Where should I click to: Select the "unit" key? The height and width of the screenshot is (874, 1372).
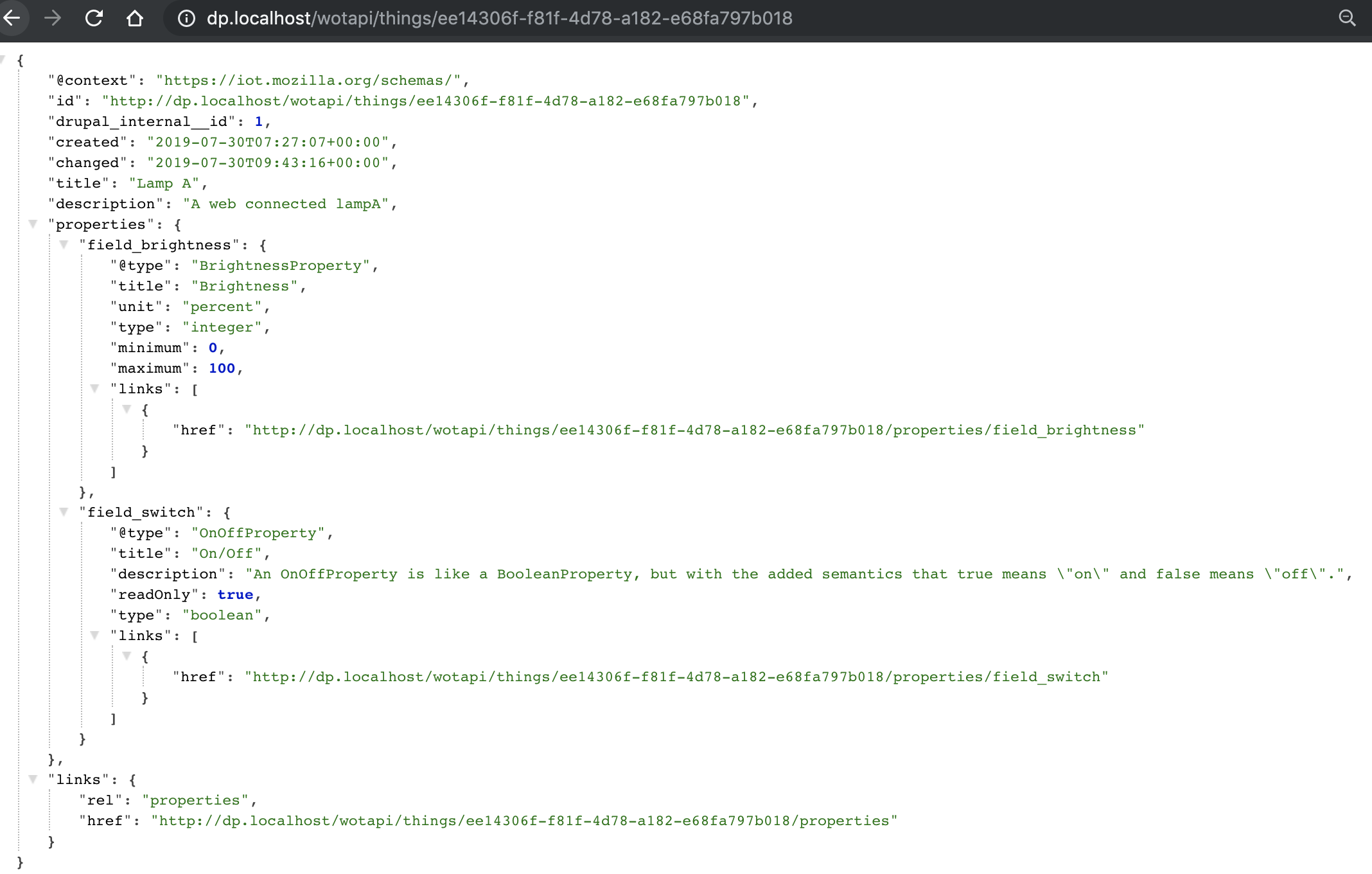click(137, 307)
